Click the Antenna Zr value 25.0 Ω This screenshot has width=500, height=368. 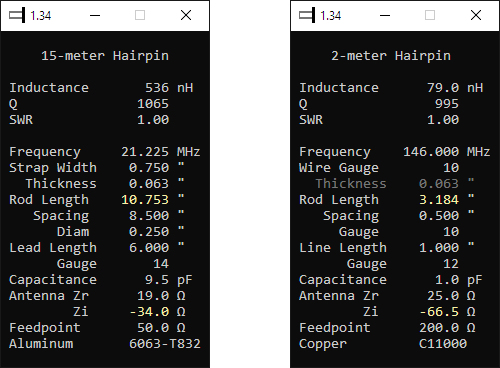click(x=451, y=296)
